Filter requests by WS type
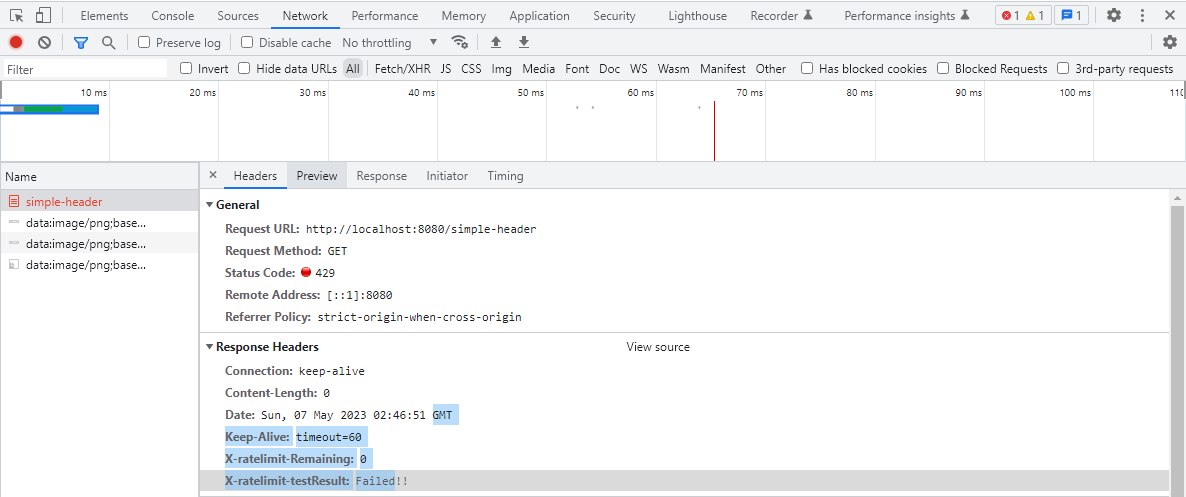 click(x=639, y=69)
